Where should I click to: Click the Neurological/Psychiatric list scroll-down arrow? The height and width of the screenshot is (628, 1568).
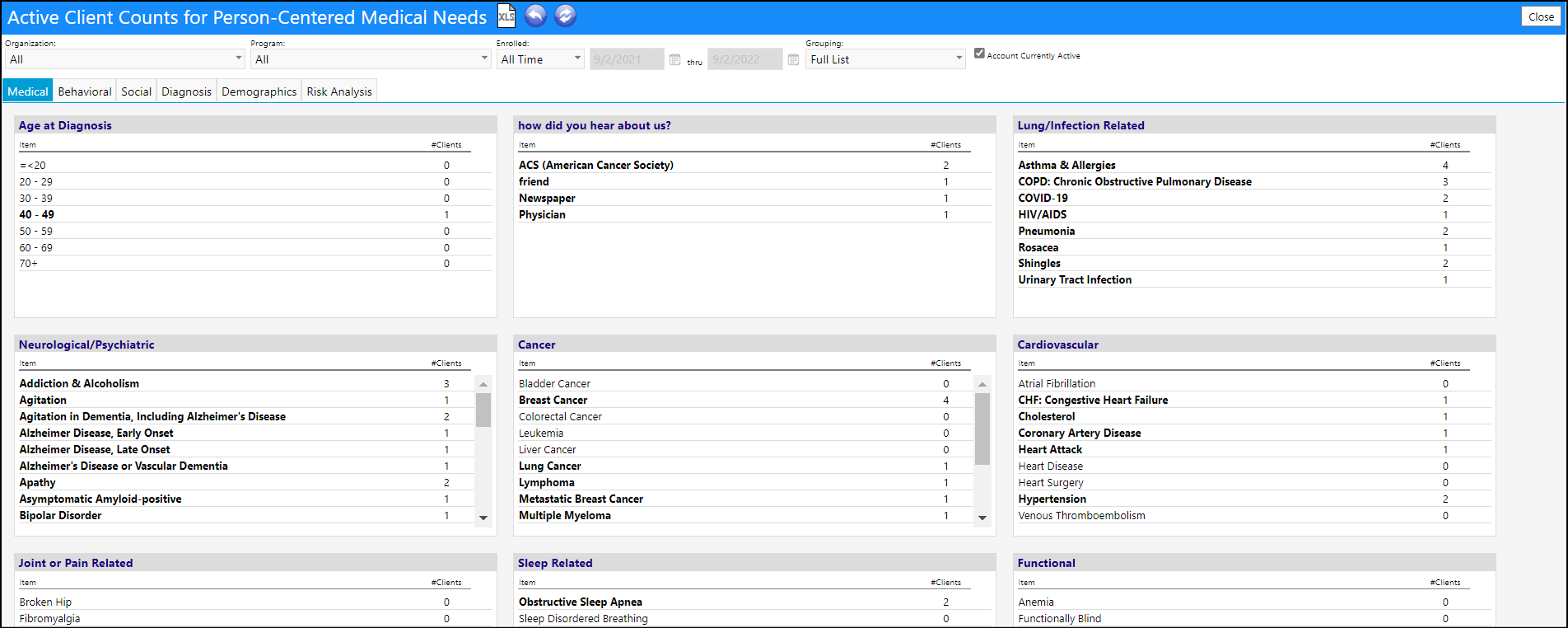point(483,518)
